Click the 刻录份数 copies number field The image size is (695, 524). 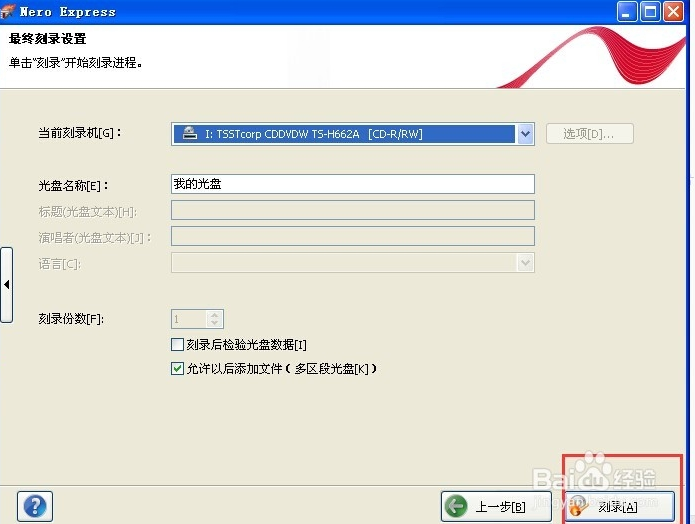189,319
